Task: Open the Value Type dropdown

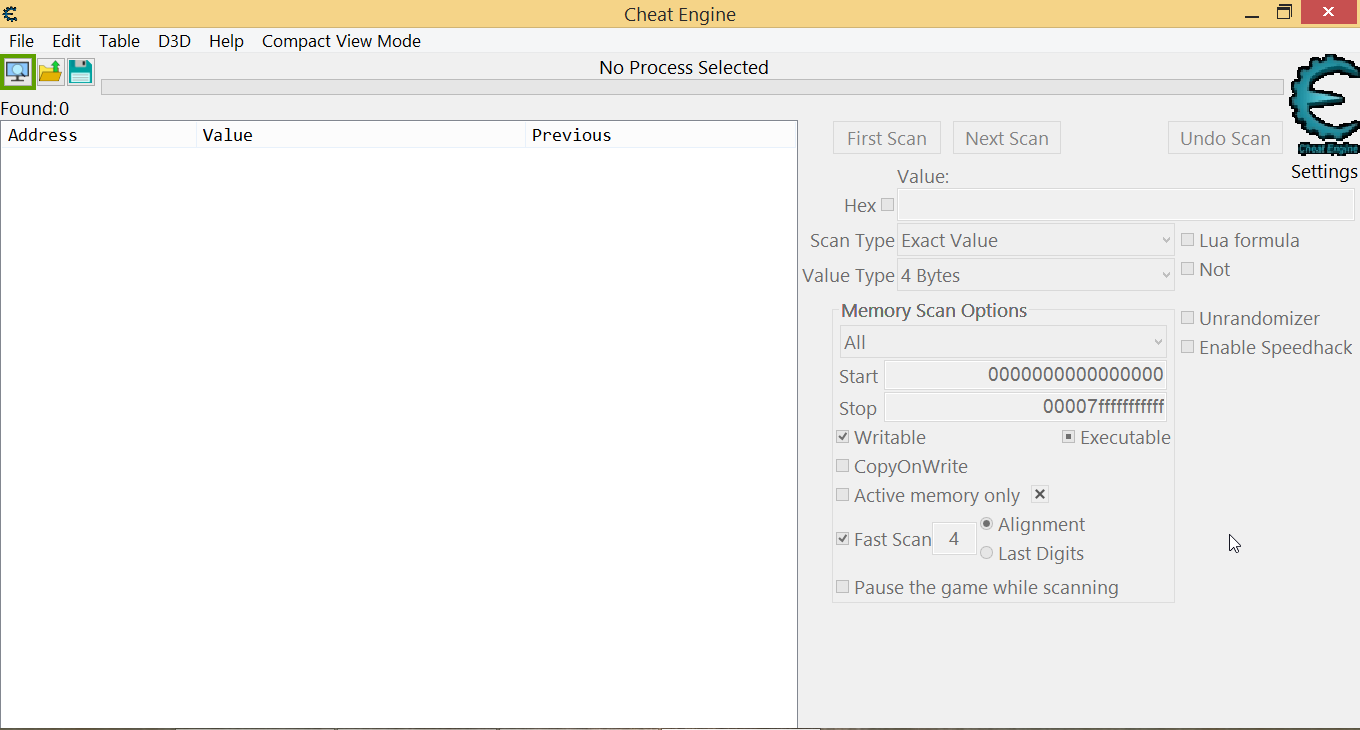Action: (x=1035, y=275)
